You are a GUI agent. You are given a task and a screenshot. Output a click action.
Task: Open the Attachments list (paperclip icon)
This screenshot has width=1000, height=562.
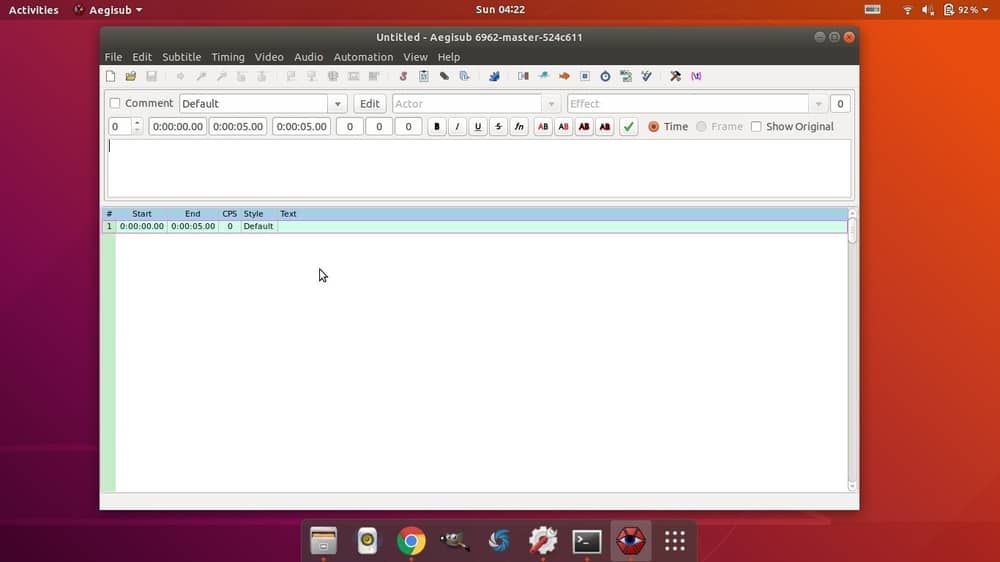444,76
